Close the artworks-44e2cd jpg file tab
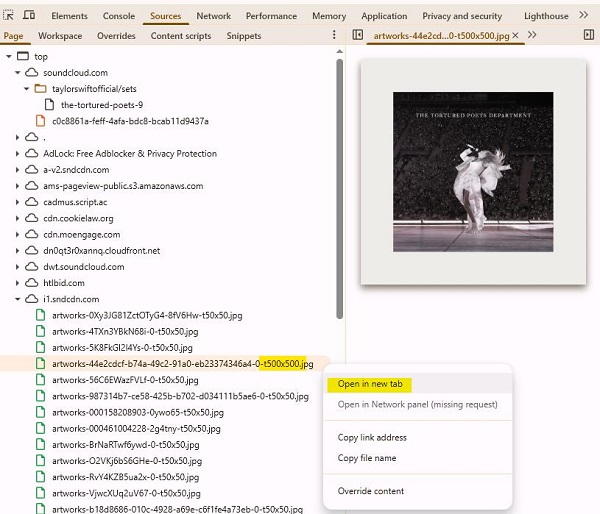Image resolution: width=600 pixels, height=514 pixels. (515, 35)
